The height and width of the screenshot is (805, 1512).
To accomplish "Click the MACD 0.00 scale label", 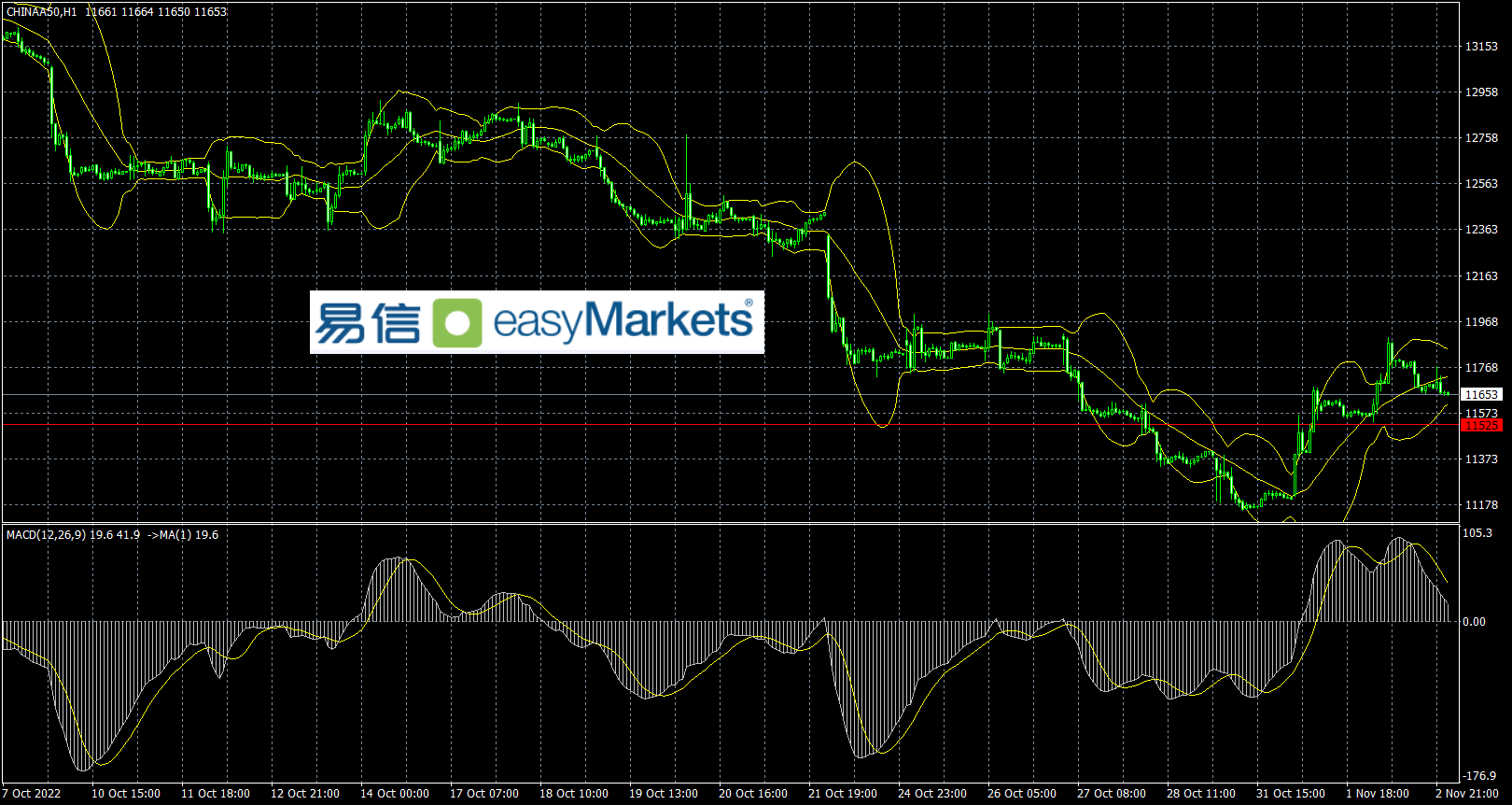I will click(1475, 622).
